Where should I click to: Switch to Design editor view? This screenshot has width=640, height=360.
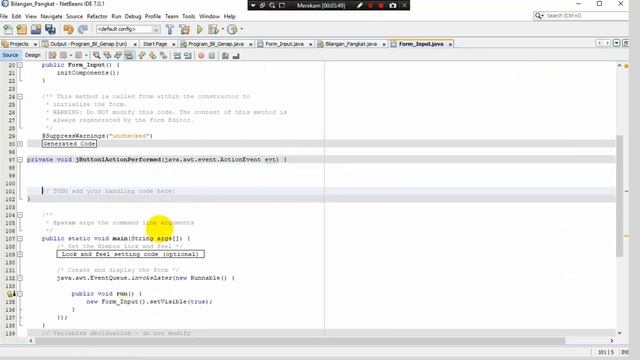tap(33, 55)
